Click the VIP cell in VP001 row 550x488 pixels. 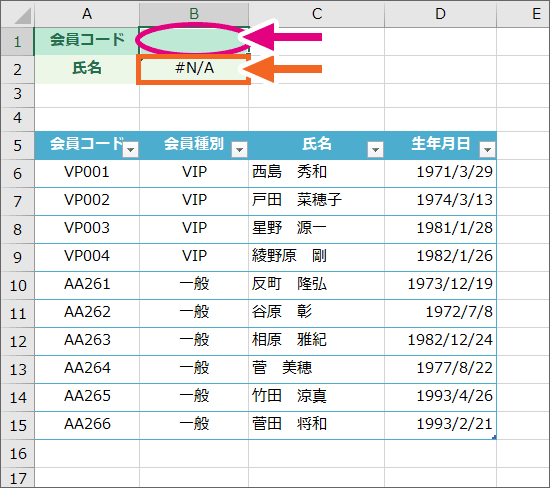(194, 173)
